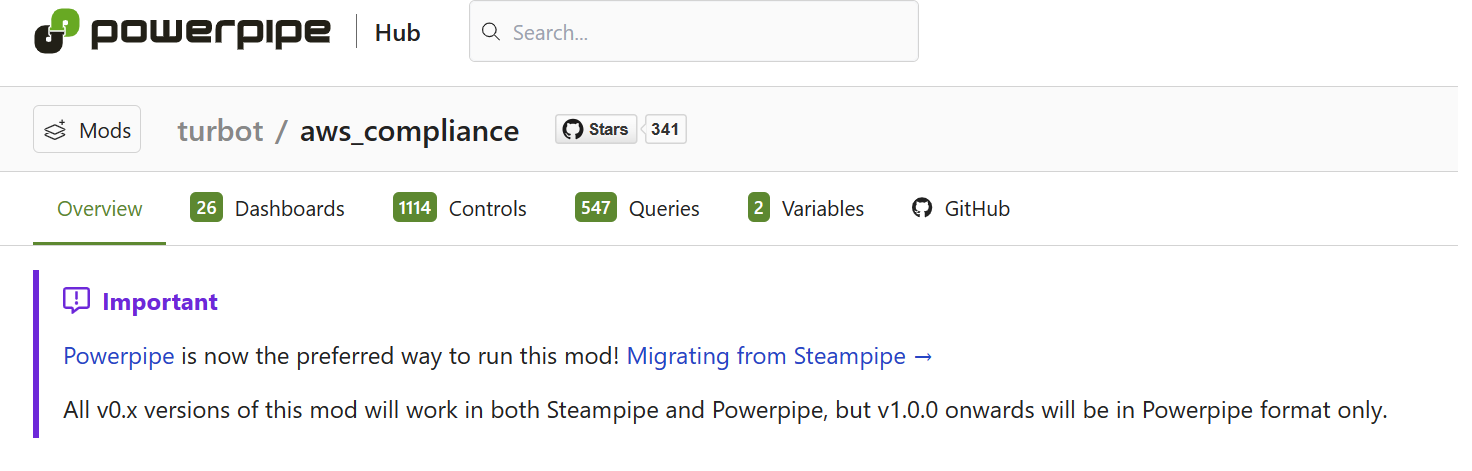Follow the Powerpipe link in notice

[119, 356]
